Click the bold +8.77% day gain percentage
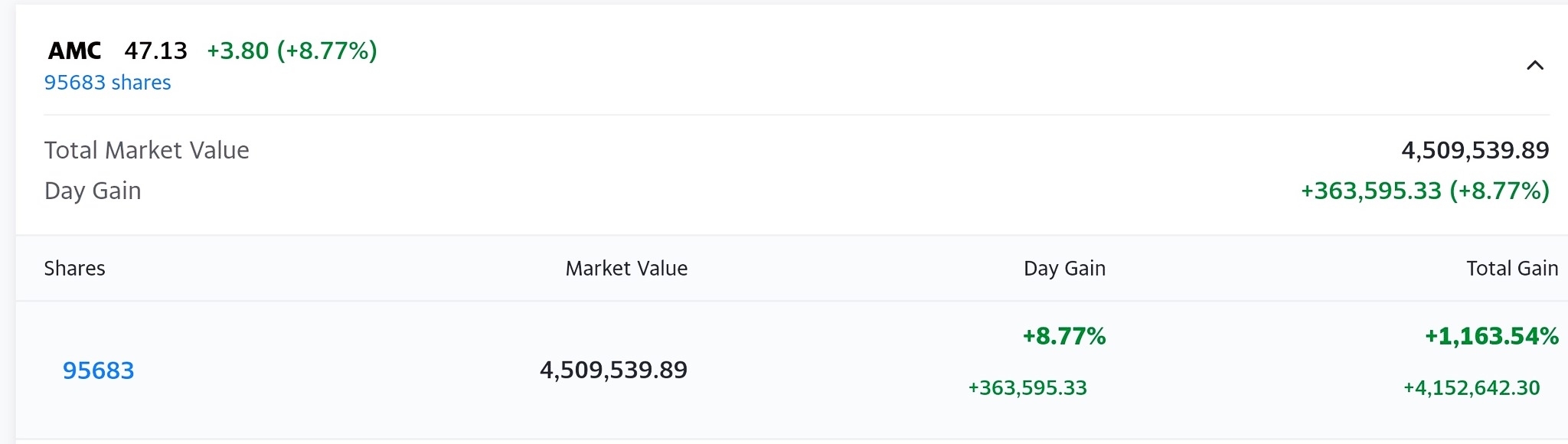This screenshot has height=444, width=1568. click(1064, 336)
